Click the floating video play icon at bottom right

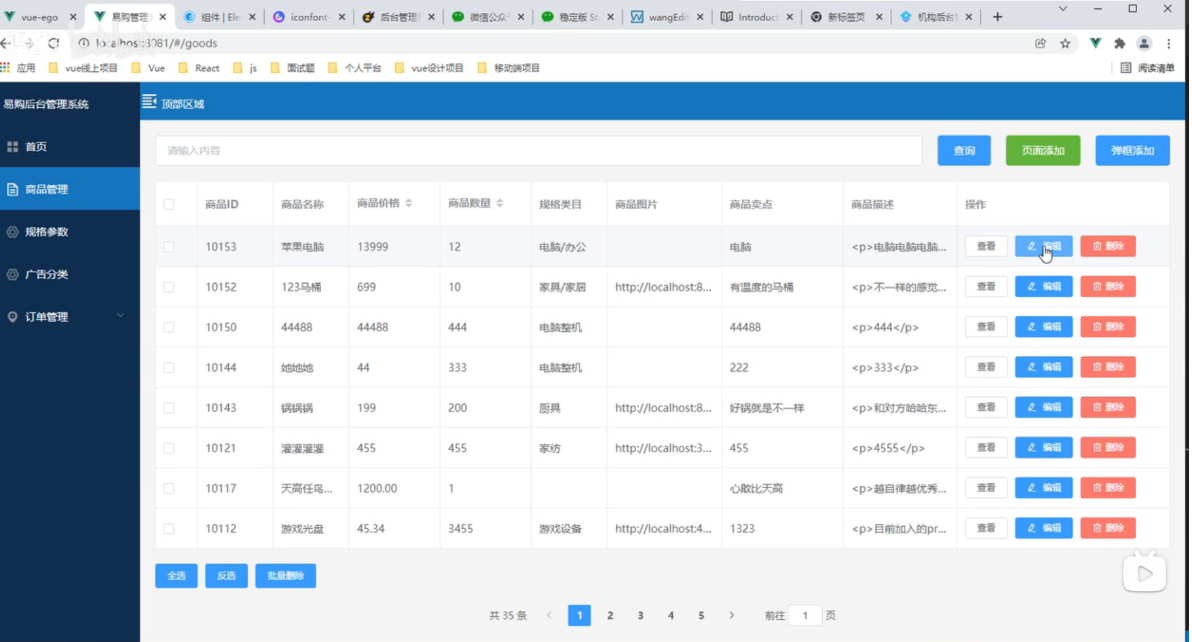(x=1144, y=574)
